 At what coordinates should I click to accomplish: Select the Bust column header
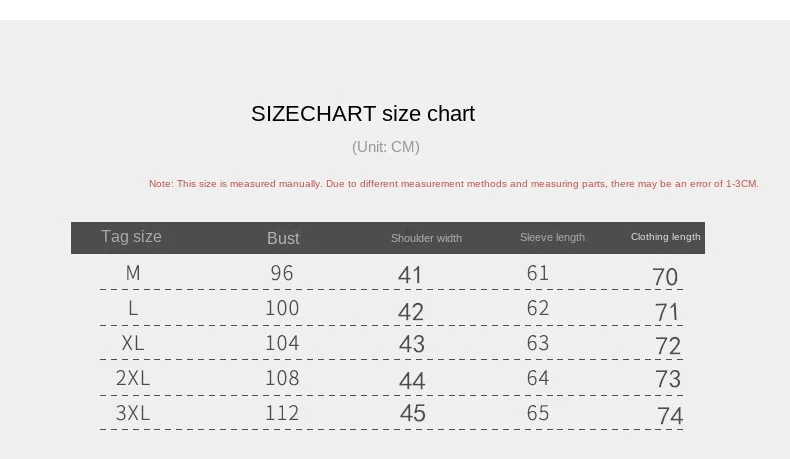[x=283, y=238]
